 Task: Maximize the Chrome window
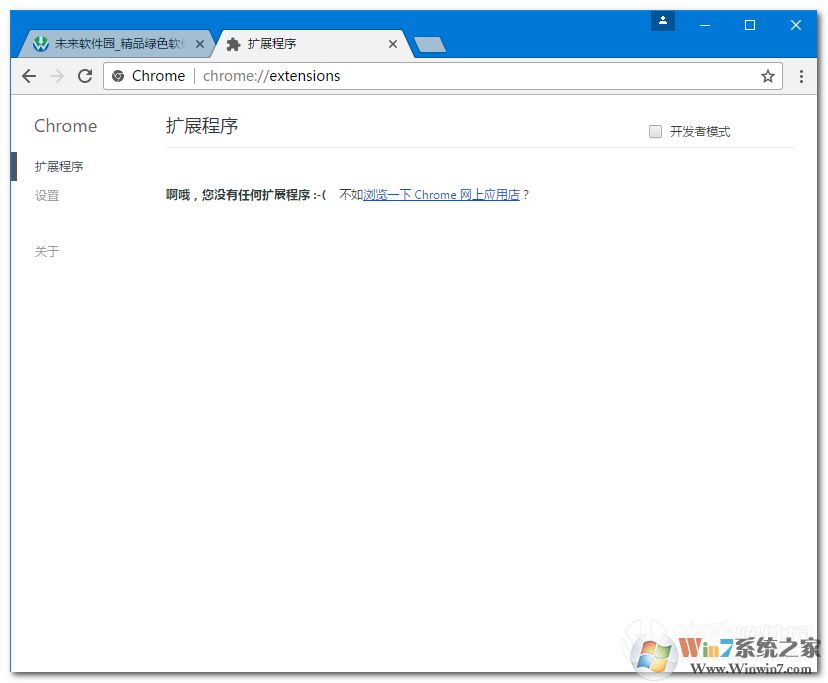click(x=749, y=25)
